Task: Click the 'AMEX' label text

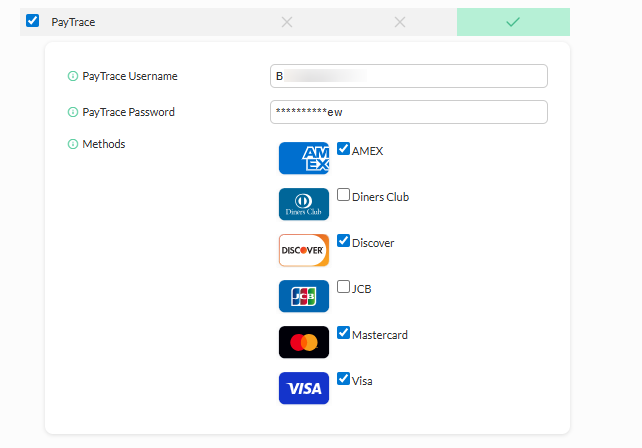Action: (367, 151)
